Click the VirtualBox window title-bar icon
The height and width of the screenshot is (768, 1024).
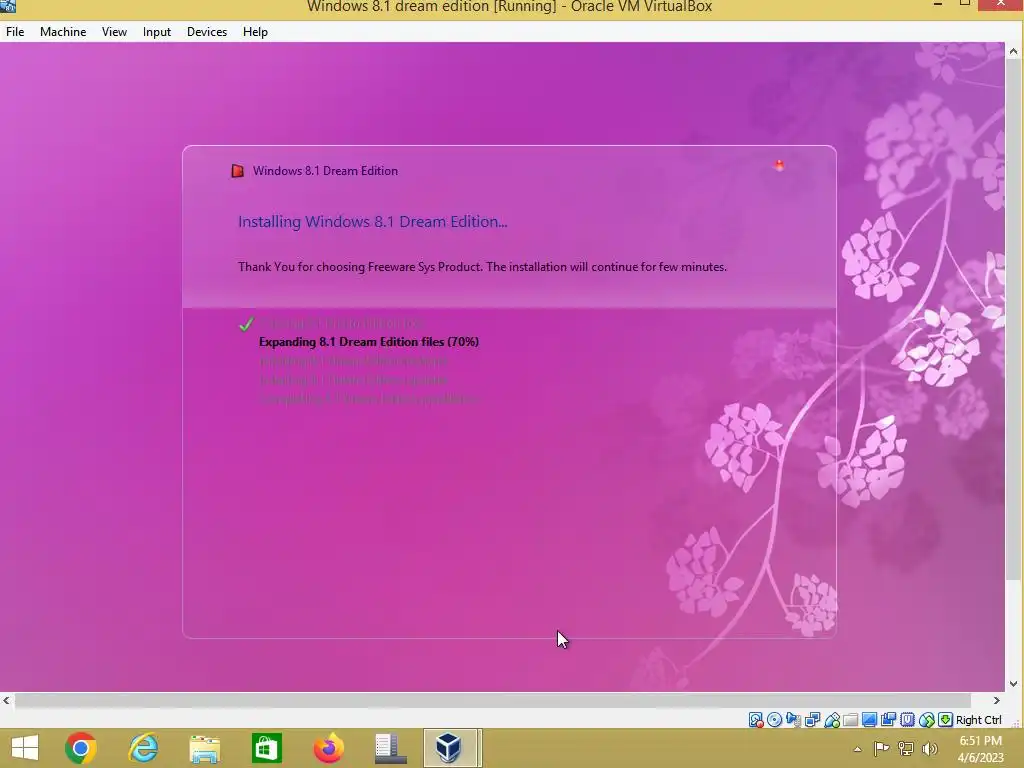tap(8, 6)
